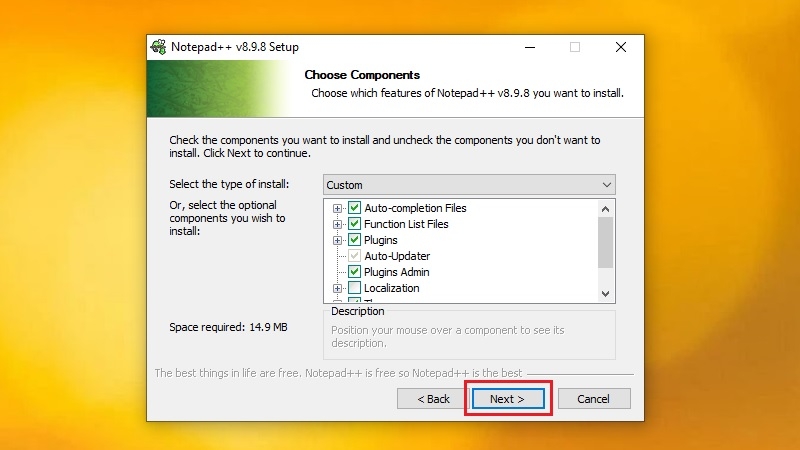Select the Plugins Admin row label

(x=396, y=272)
